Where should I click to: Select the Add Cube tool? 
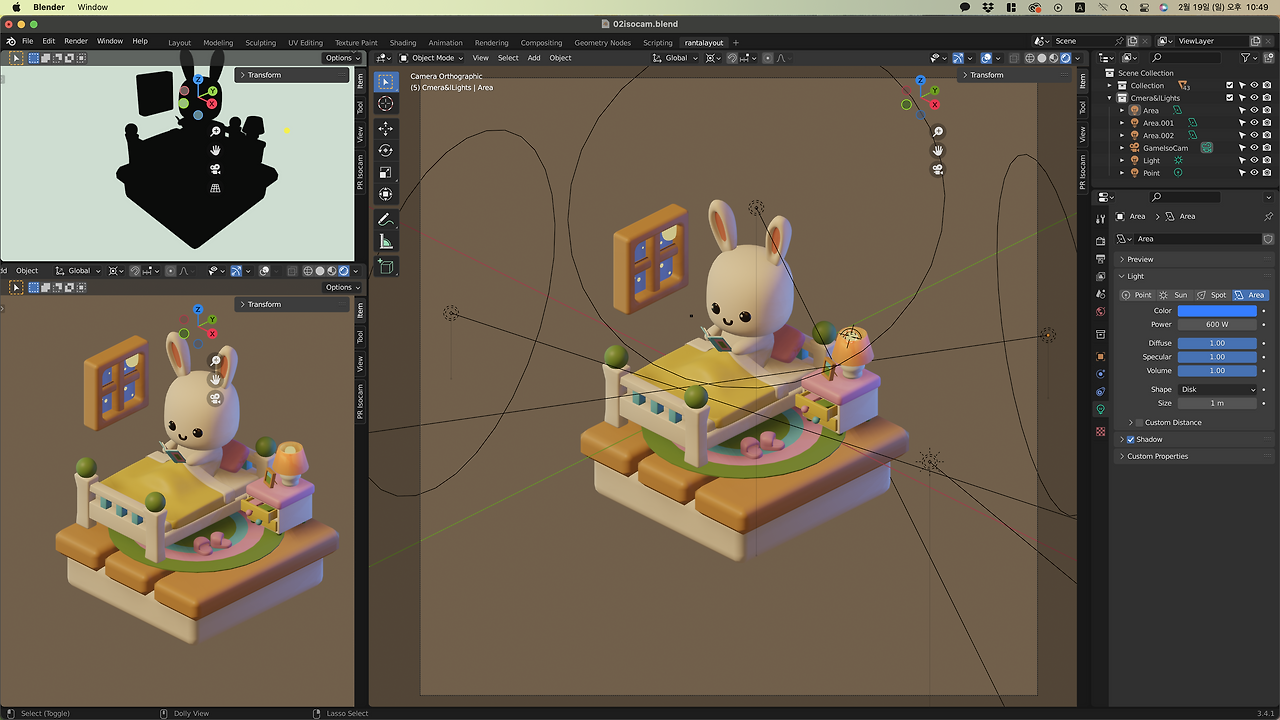pos(386,267)
